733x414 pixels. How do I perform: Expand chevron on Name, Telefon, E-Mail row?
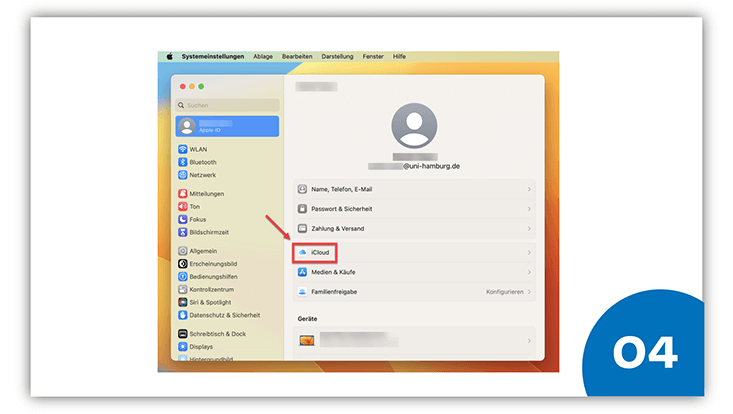(x=529, y=189)
